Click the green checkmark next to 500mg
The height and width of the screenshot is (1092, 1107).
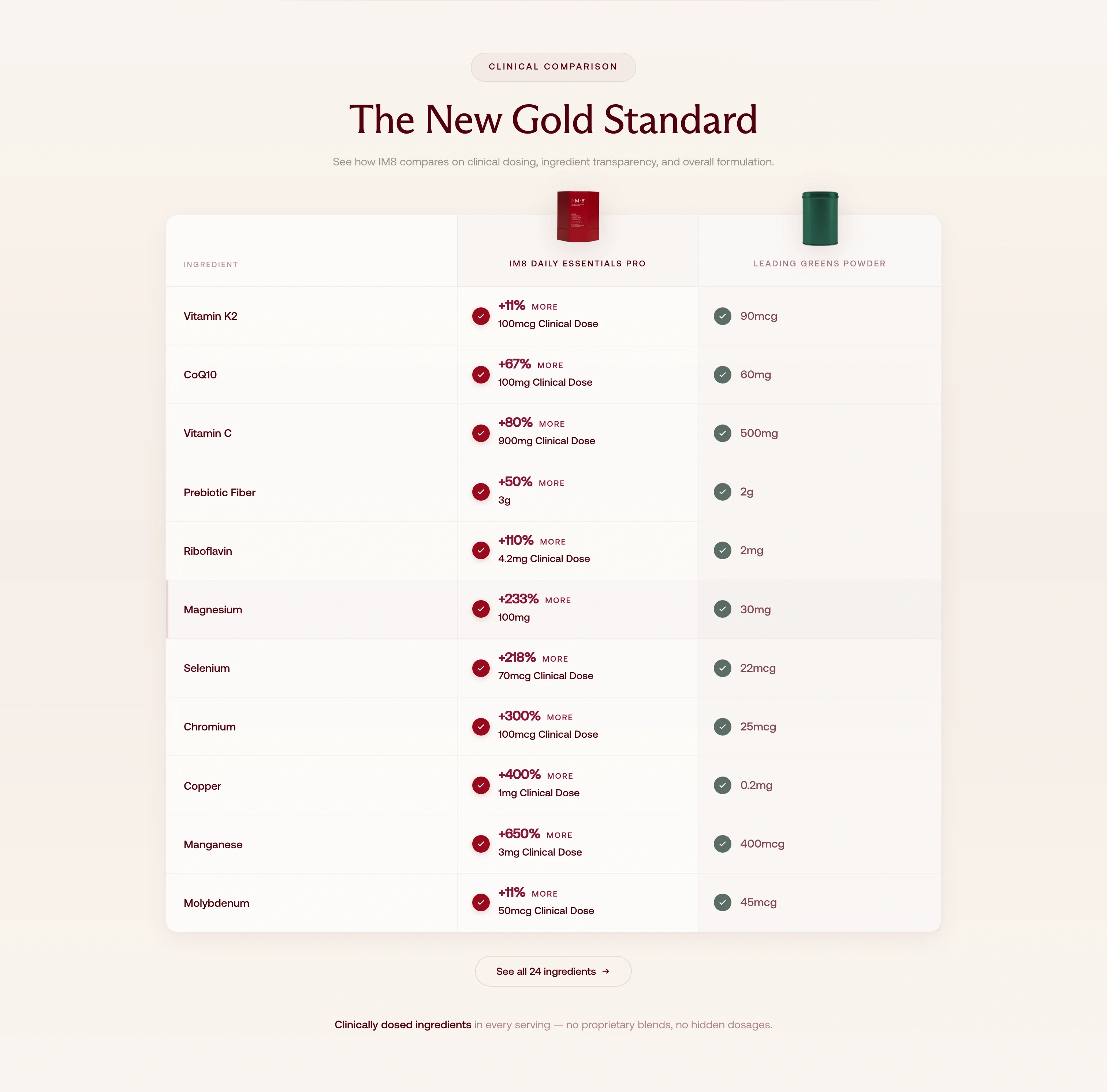point(722,433)
